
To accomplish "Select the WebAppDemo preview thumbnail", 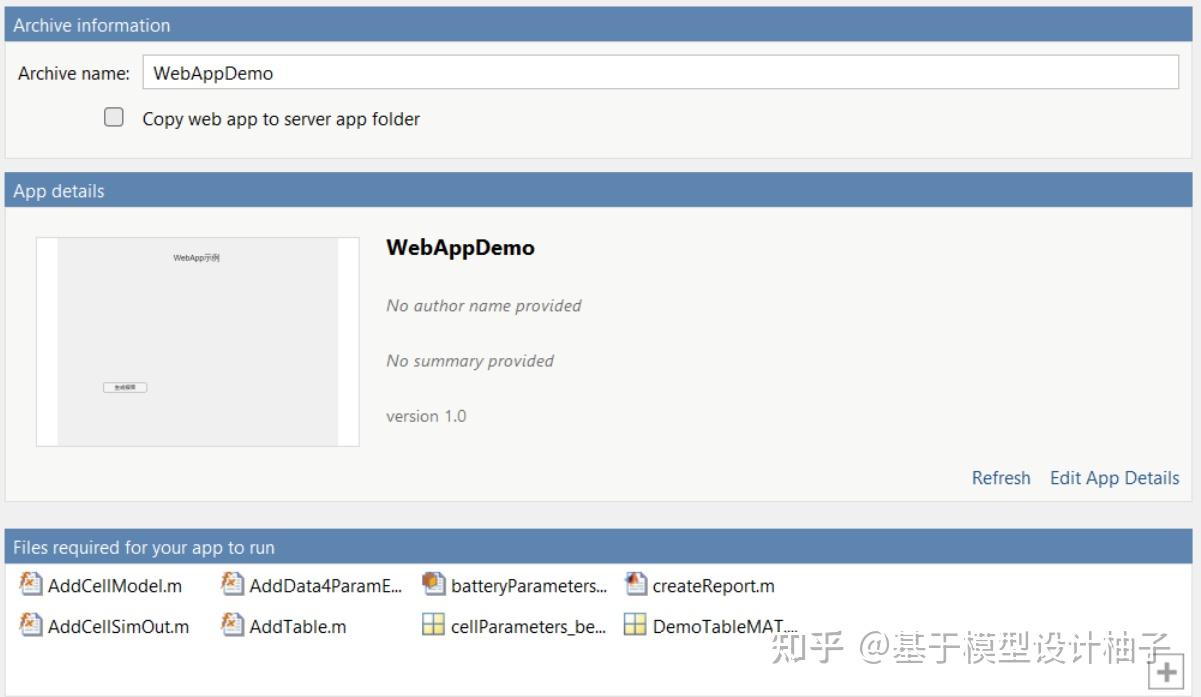I will click(198, 342).
